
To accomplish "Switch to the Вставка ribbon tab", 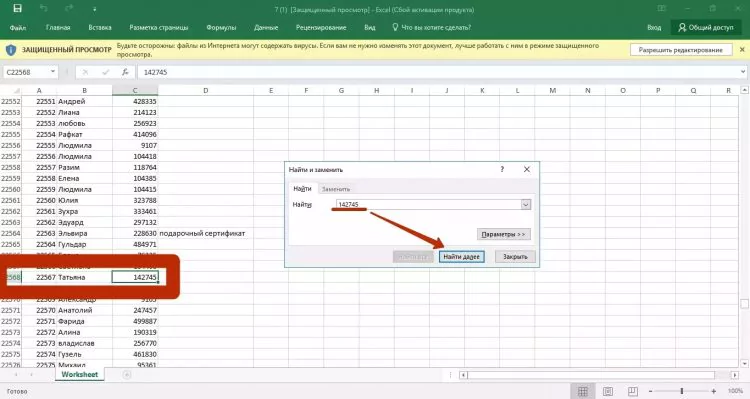I will [x=99, y=28].
